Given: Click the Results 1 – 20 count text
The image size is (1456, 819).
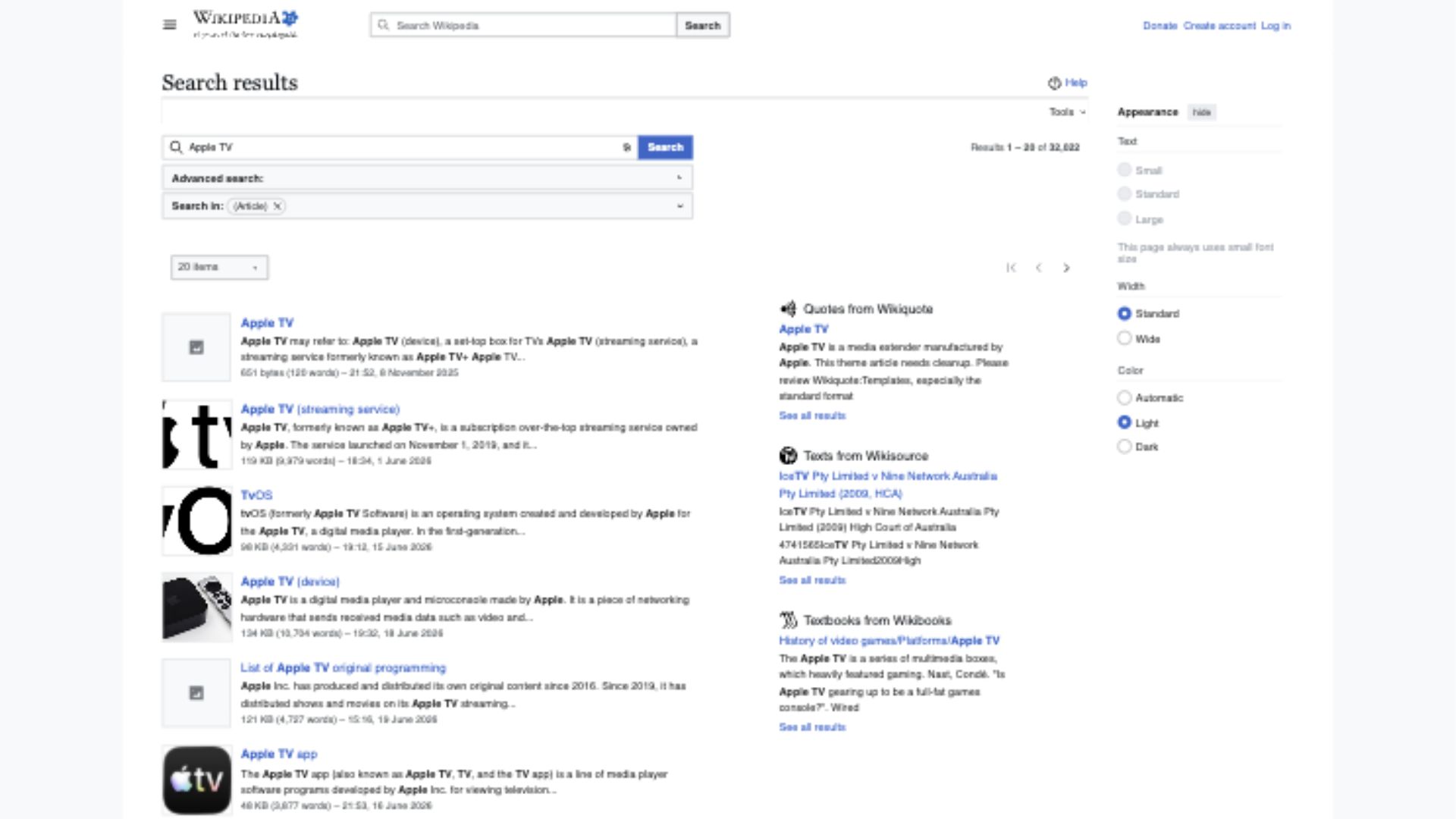Looking at the screenshot, I should [1025, 147].
